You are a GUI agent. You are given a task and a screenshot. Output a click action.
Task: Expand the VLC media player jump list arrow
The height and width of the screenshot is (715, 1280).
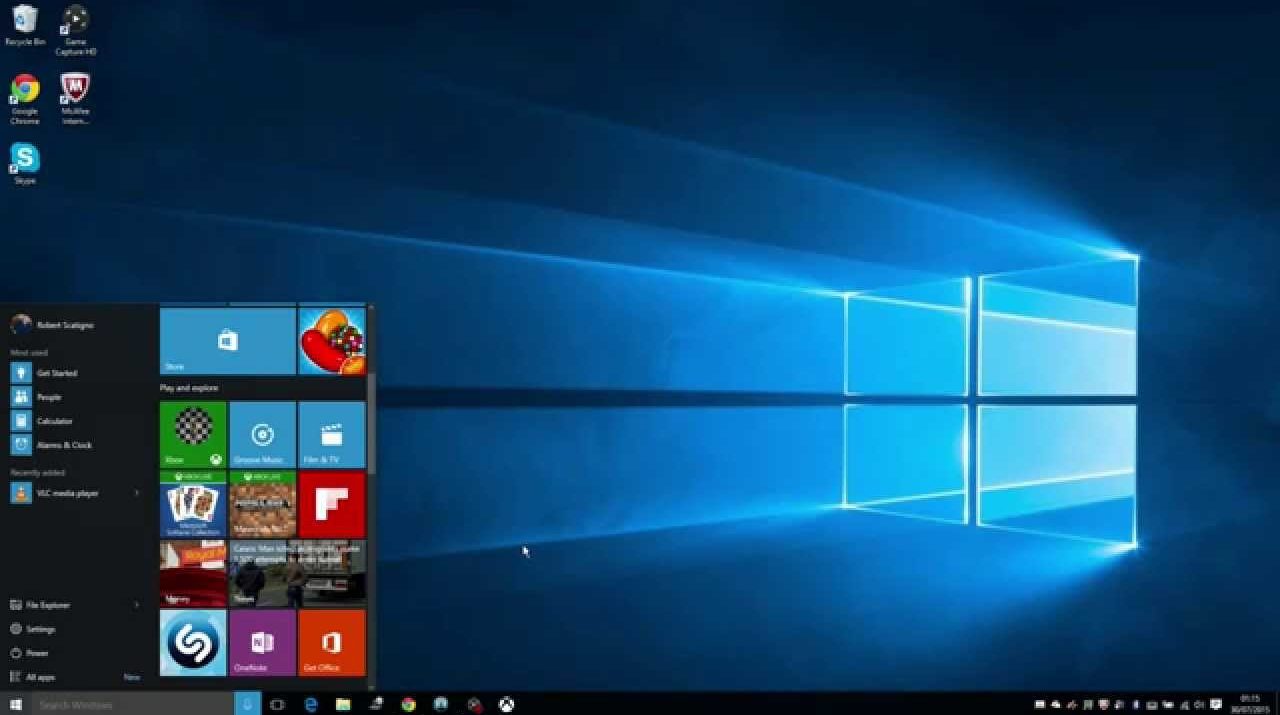[137, 493]
